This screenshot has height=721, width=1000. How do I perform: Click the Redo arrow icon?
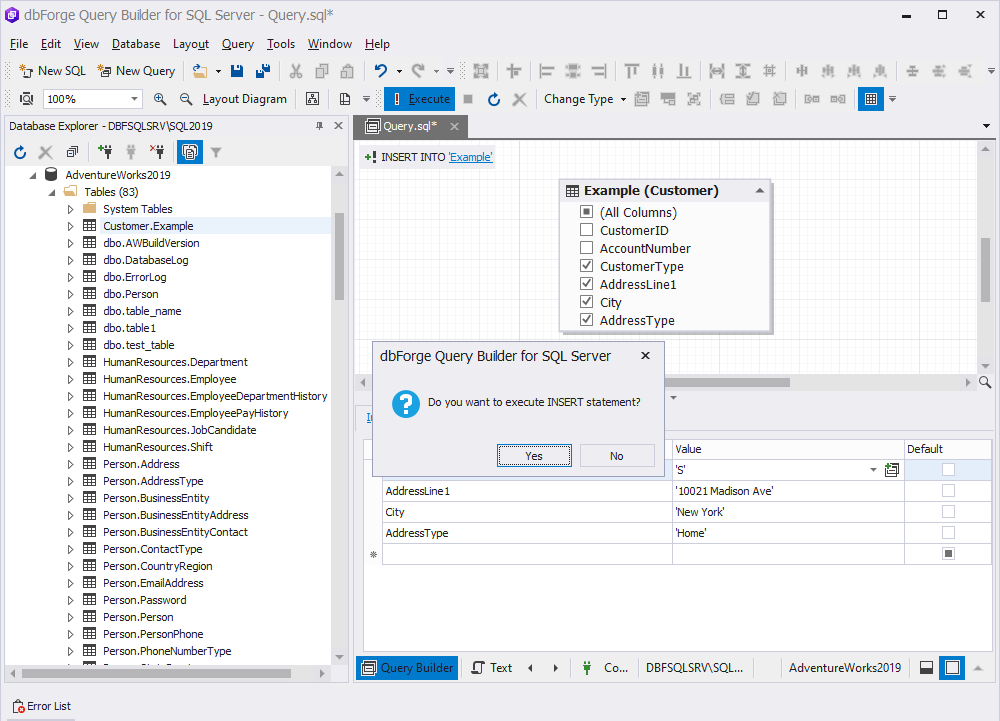[418, 71]
